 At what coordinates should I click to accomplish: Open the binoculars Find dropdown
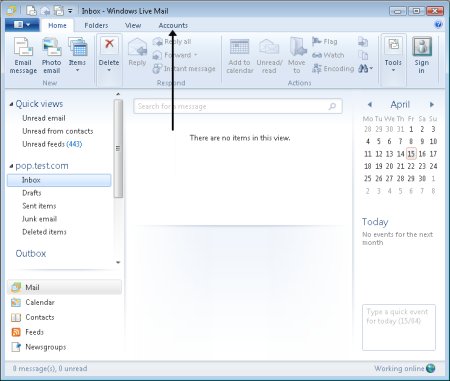tap(365, 69)
